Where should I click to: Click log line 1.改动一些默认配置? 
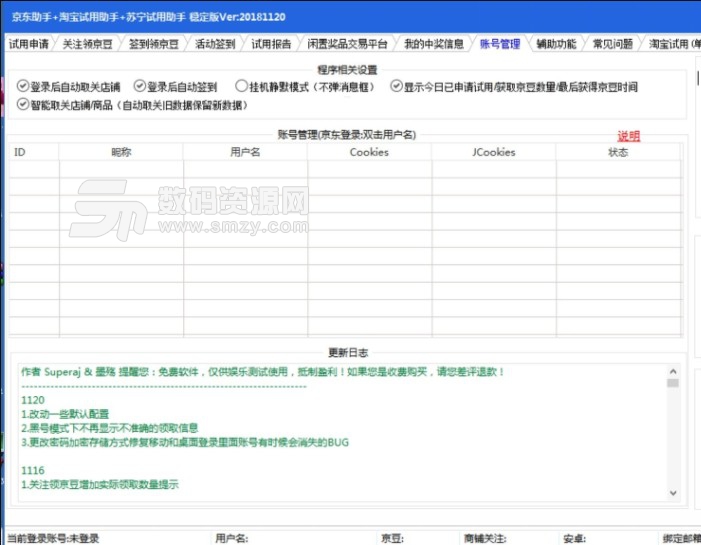pos(65,414)
